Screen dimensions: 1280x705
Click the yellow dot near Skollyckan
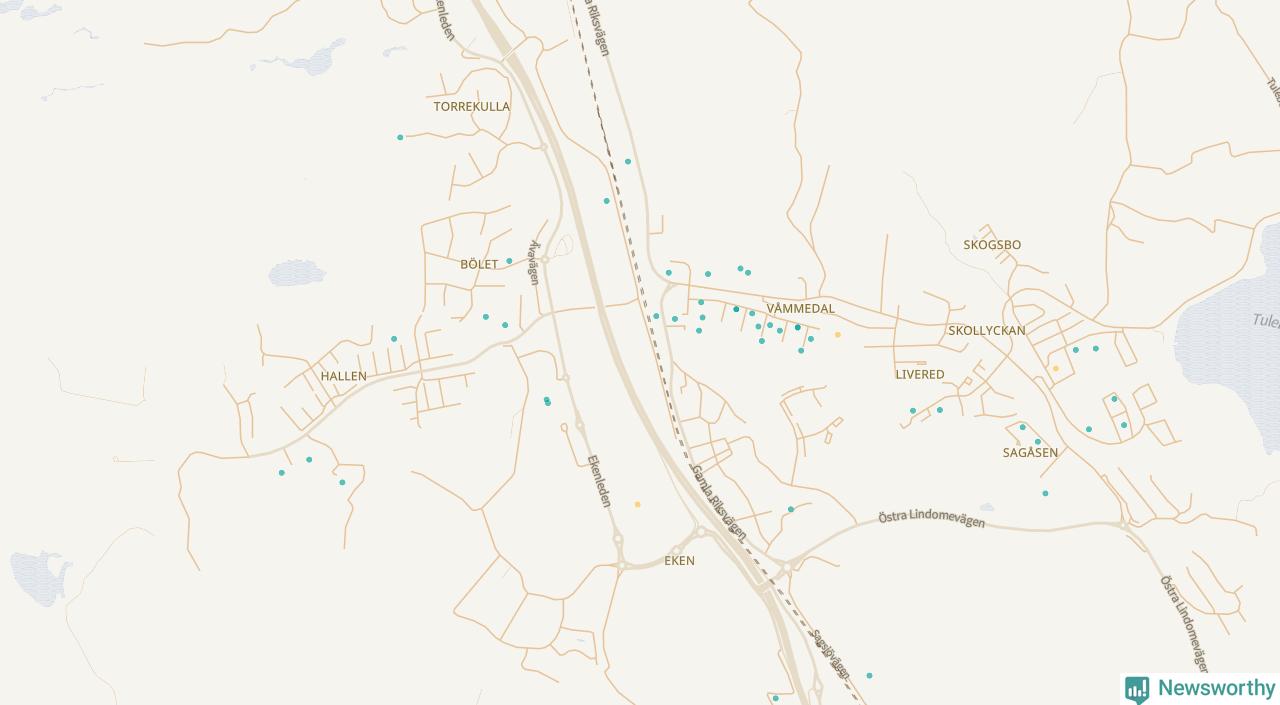tap(1055, 369)
